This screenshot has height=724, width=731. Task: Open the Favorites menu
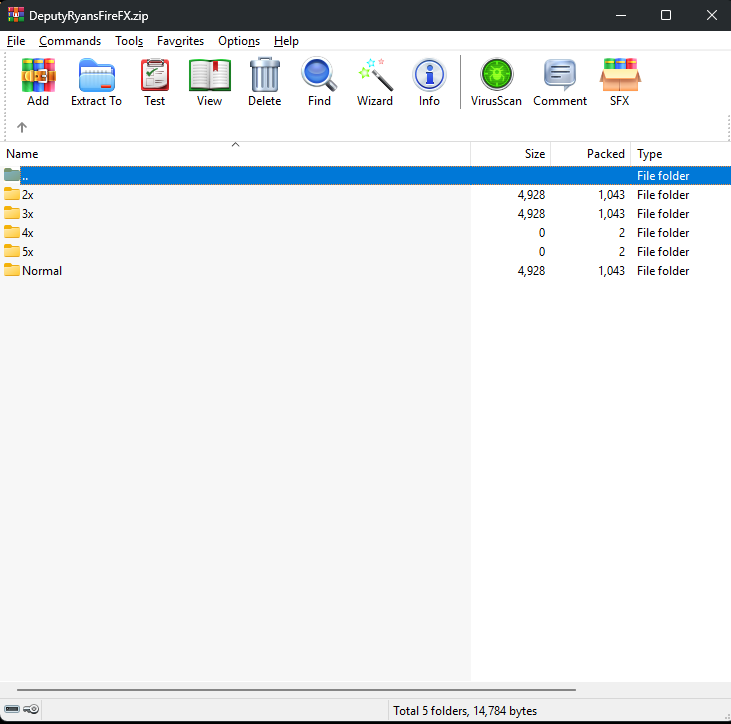(180, 41)
